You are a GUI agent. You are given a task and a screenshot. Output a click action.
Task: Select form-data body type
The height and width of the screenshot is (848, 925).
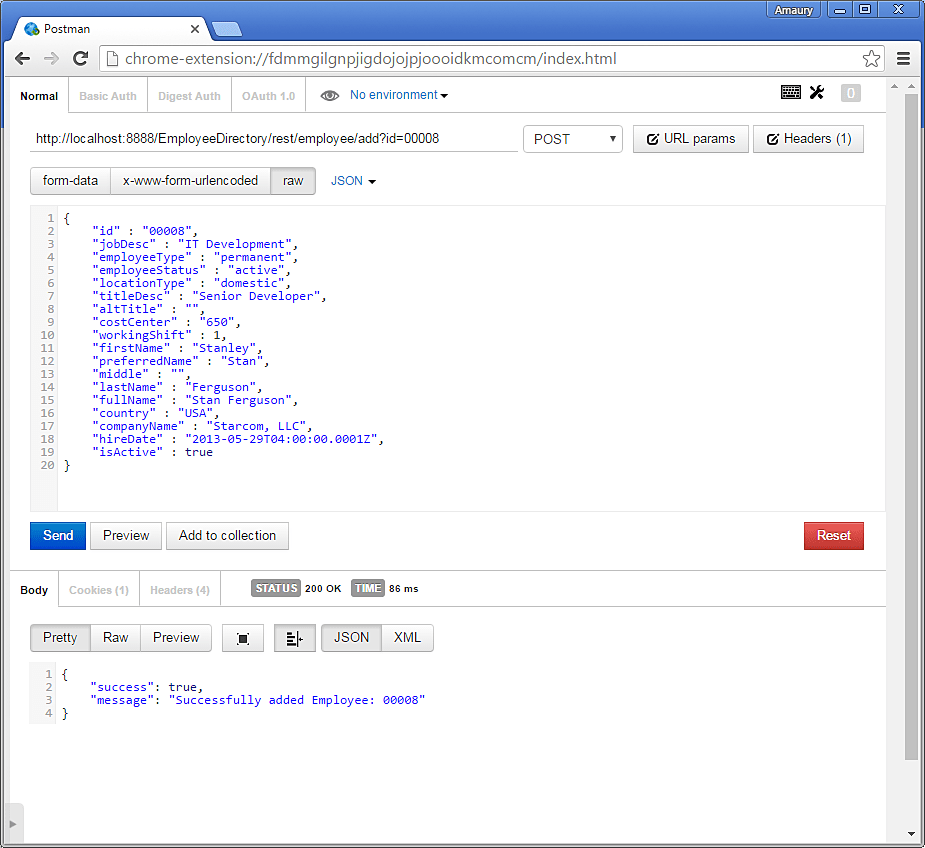click(x=70, y=181)
